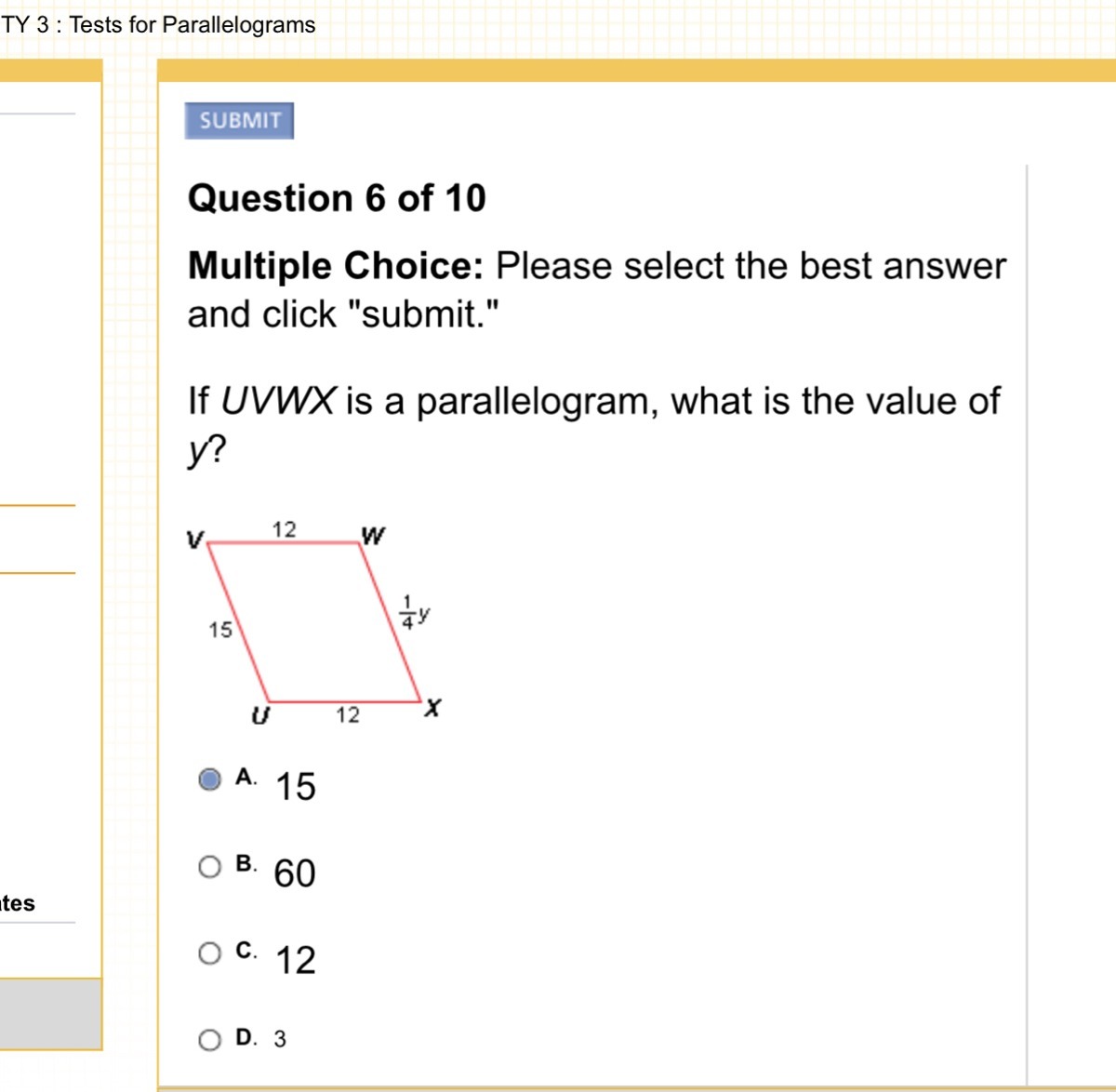Click the 1/4 y label on side WX
Image resolution: width=1116 pixels, height=1092 pixels.
[415, 612]
